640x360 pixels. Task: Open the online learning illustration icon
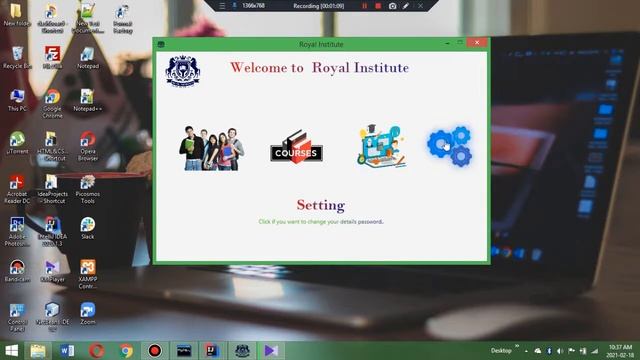(x=382, y=146)
